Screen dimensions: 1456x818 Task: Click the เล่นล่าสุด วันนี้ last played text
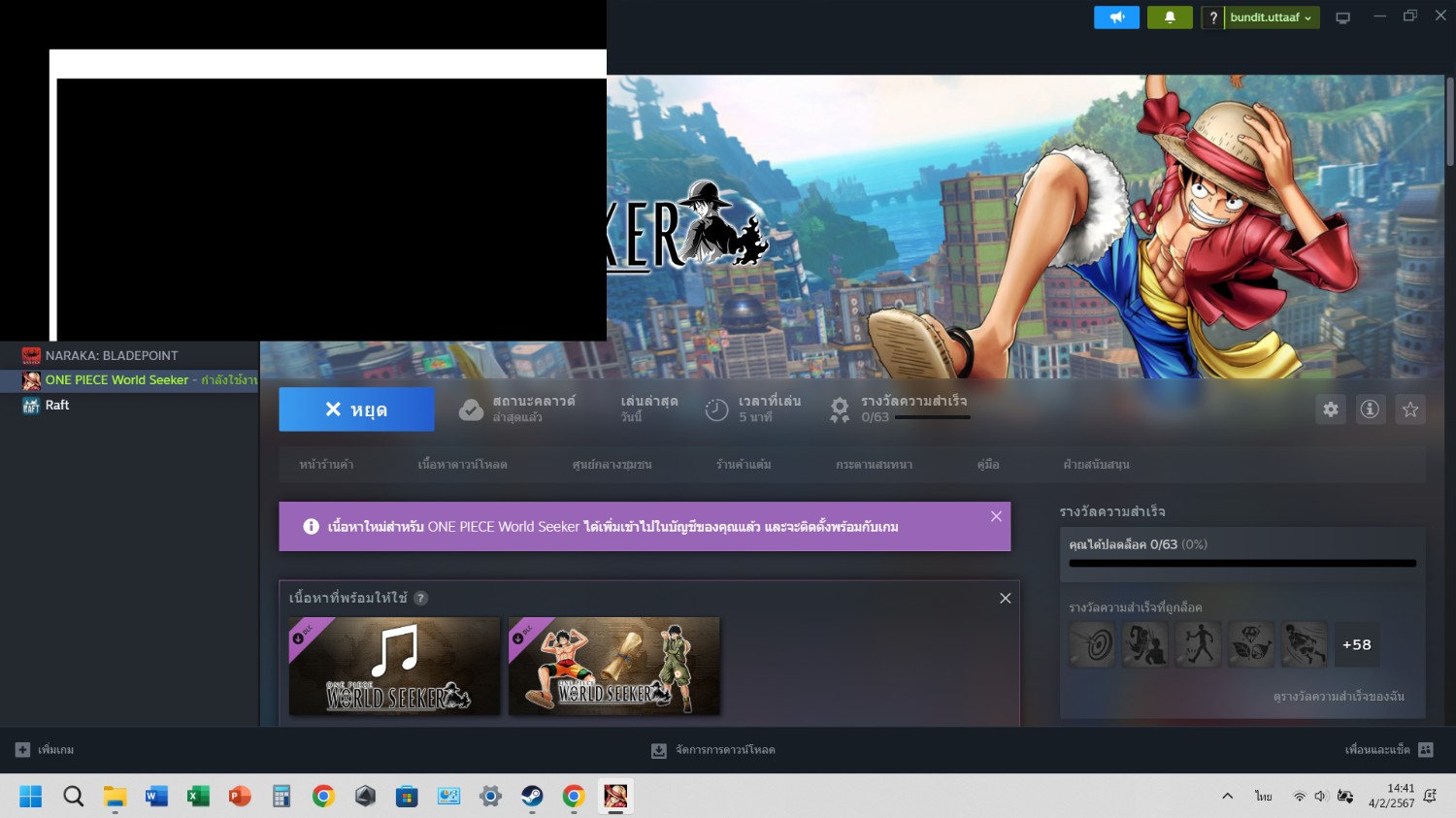coord(649,409)
